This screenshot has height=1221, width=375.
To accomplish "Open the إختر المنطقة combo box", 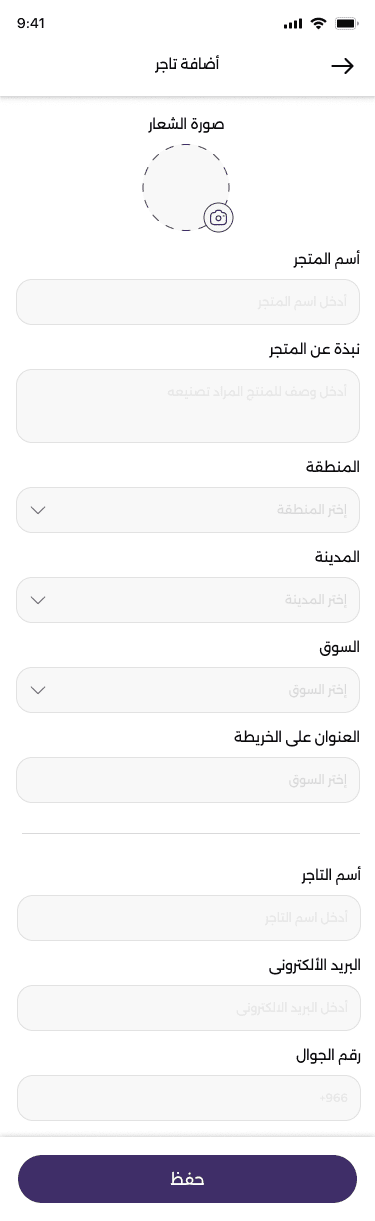I will pos(188,510).
